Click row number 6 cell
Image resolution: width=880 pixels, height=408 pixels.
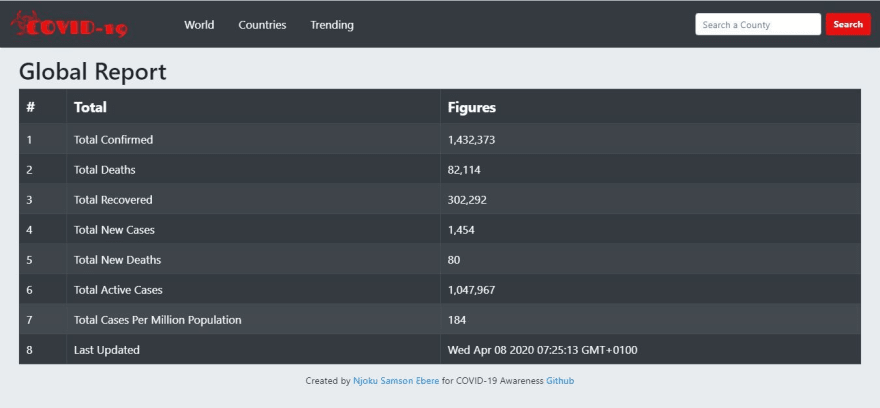(43, 290)
